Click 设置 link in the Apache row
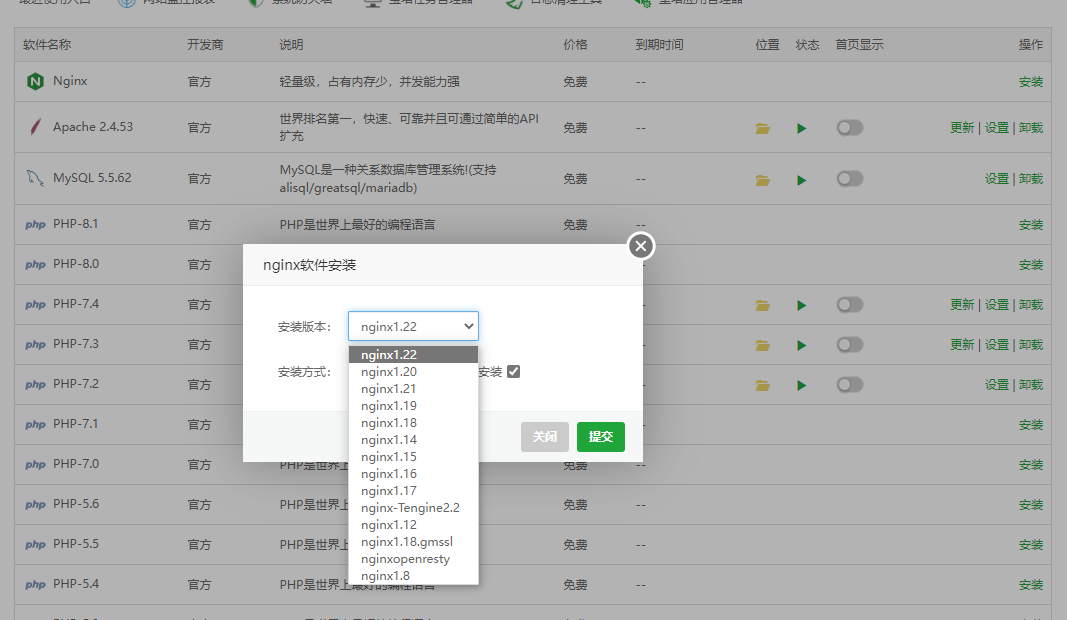 coord(996,128)
